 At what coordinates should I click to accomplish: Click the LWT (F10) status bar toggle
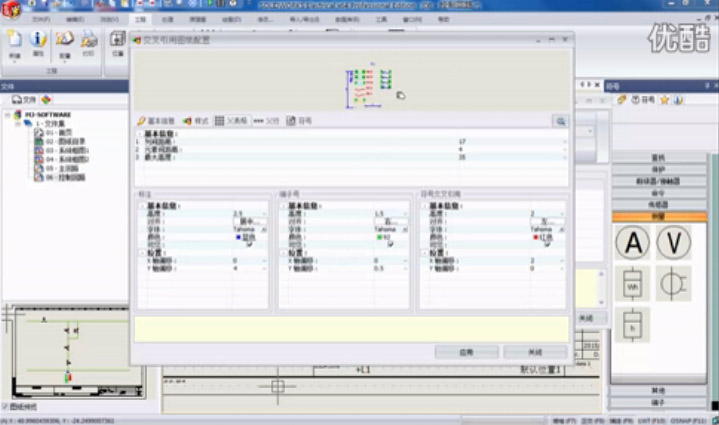click(652, 420)
